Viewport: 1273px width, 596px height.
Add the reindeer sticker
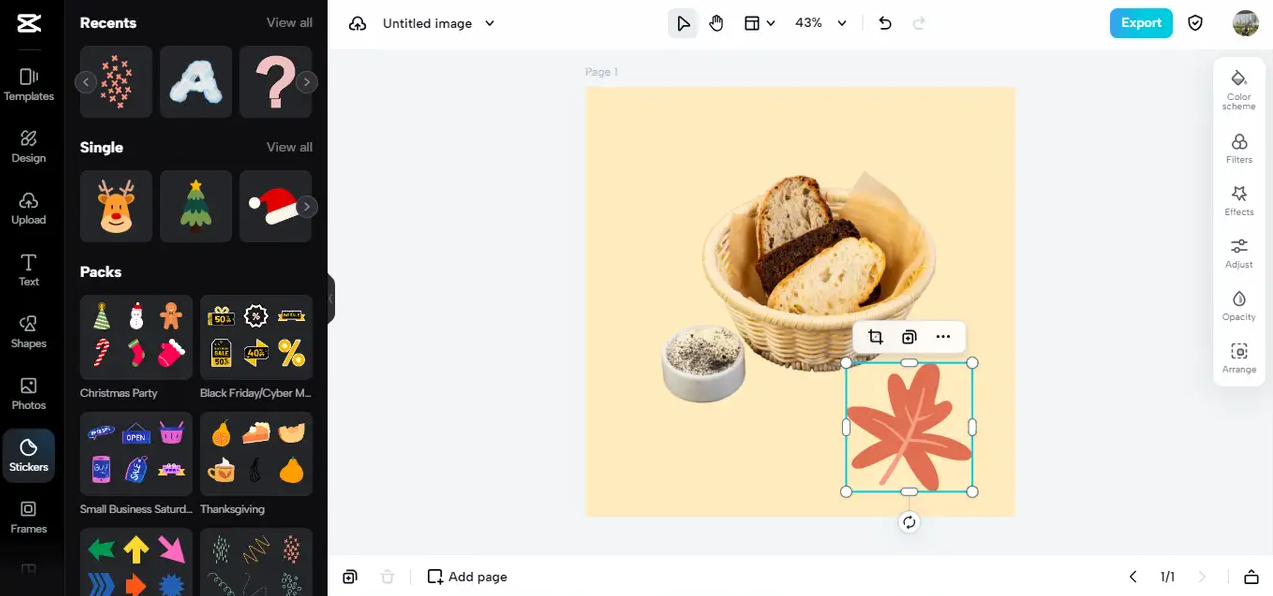point(116,206)
